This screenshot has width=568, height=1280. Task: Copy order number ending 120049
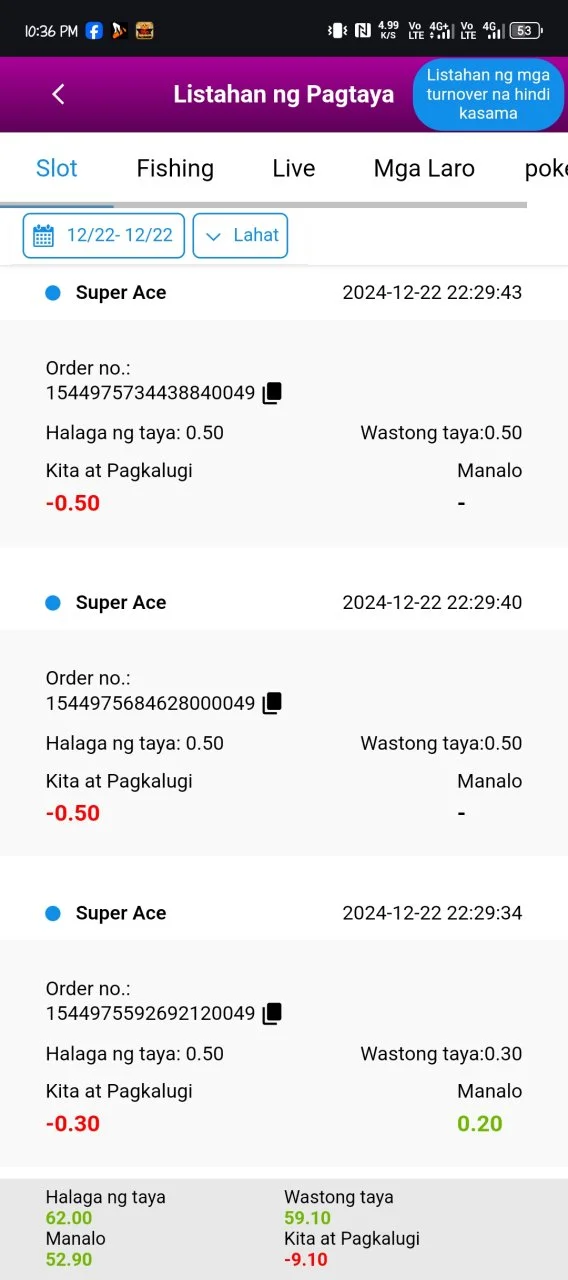click(272, 1013)
